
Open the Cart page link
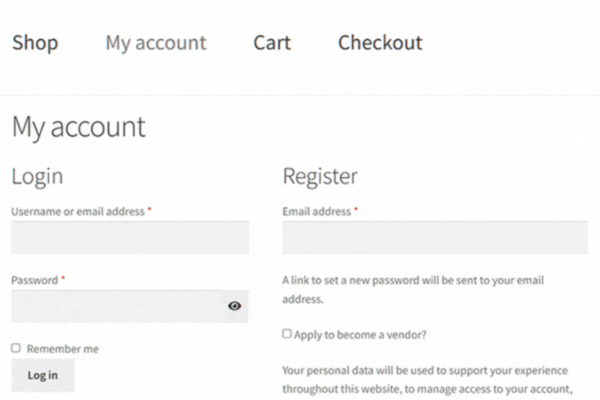click(272, 43)
